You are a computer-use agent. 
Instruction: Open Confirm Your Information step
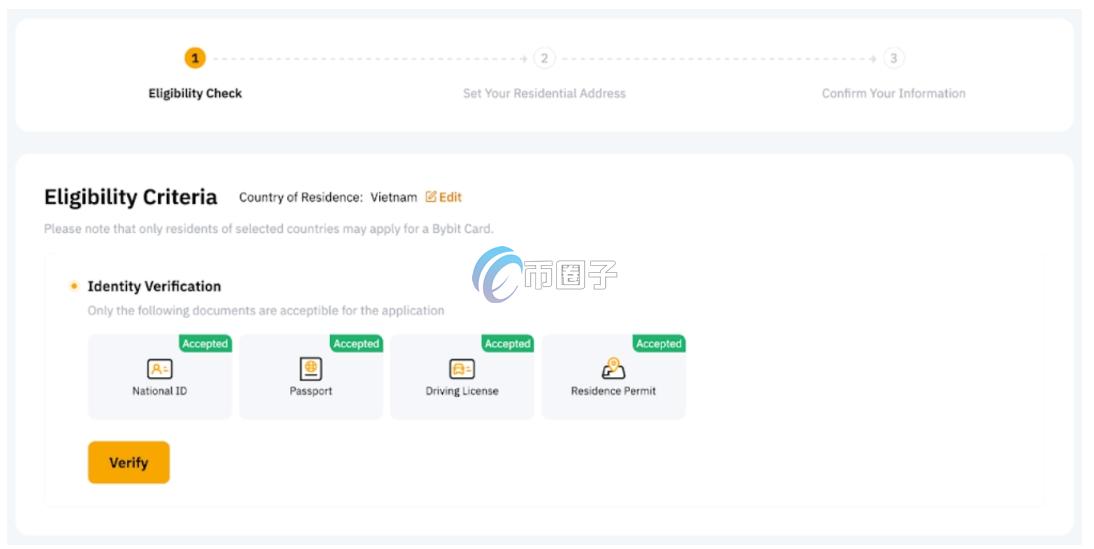[894, 93]
